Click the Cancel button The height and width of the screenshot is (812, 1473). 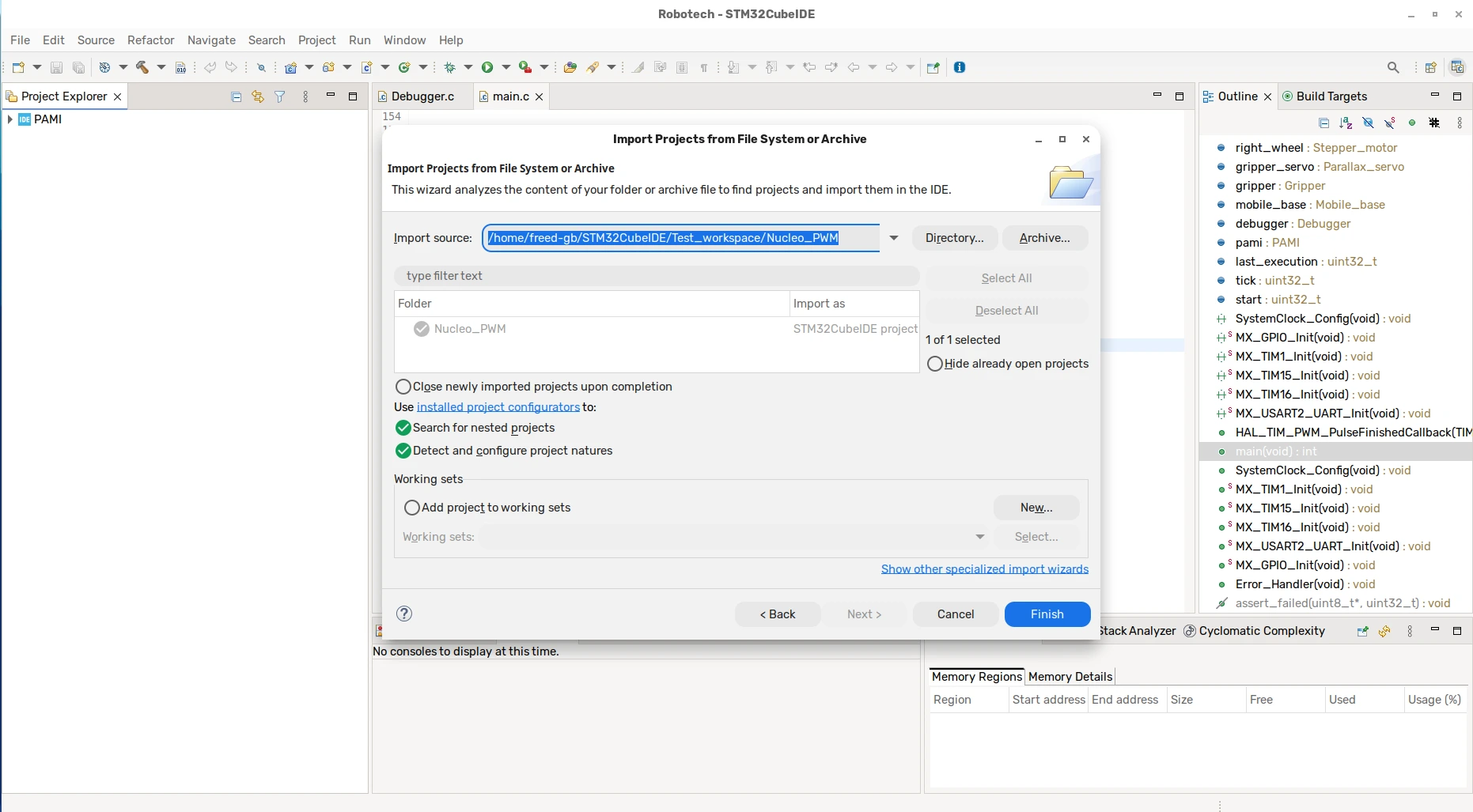coord(956,614)
